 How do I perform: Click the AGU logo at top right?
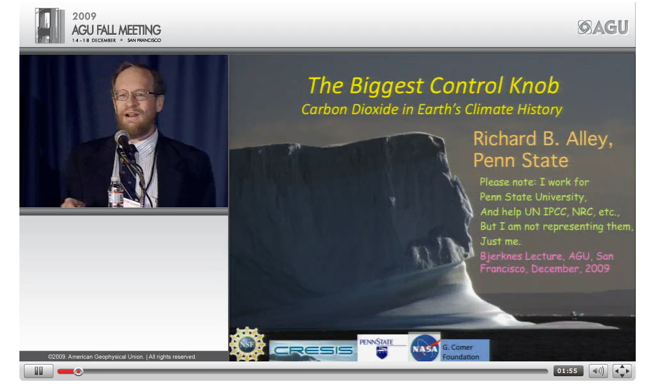(x=603, y=27)
